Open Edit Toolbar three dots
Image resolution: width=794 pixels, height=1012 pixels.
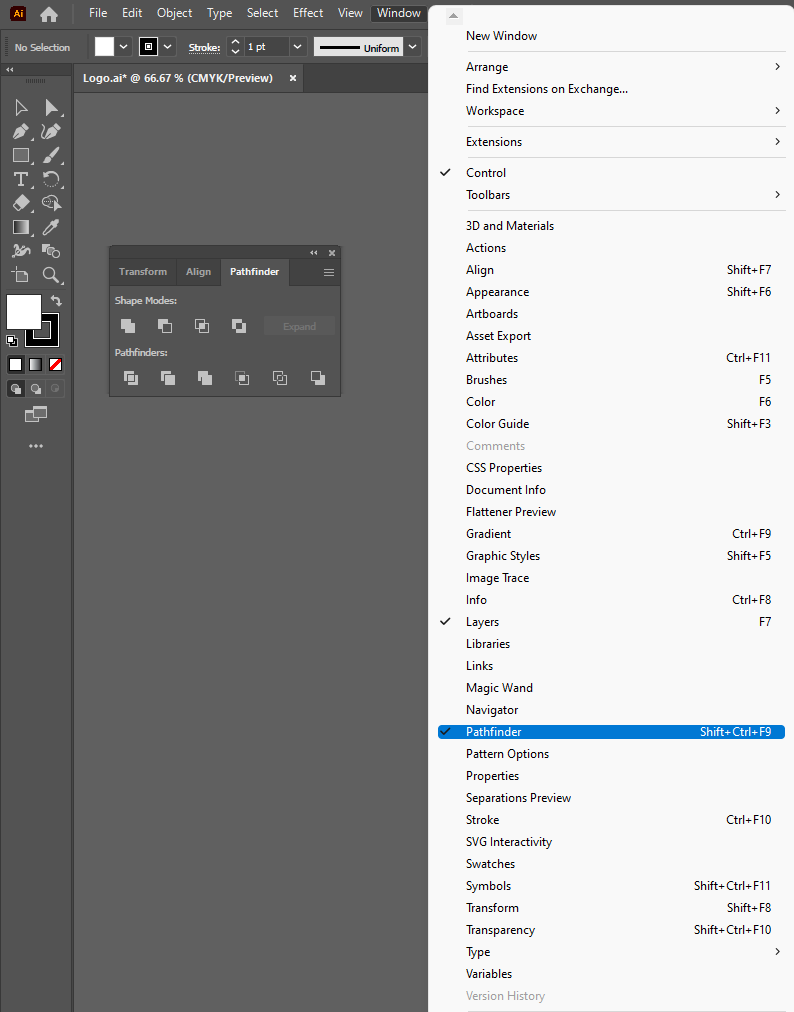(x=36, y=446)
